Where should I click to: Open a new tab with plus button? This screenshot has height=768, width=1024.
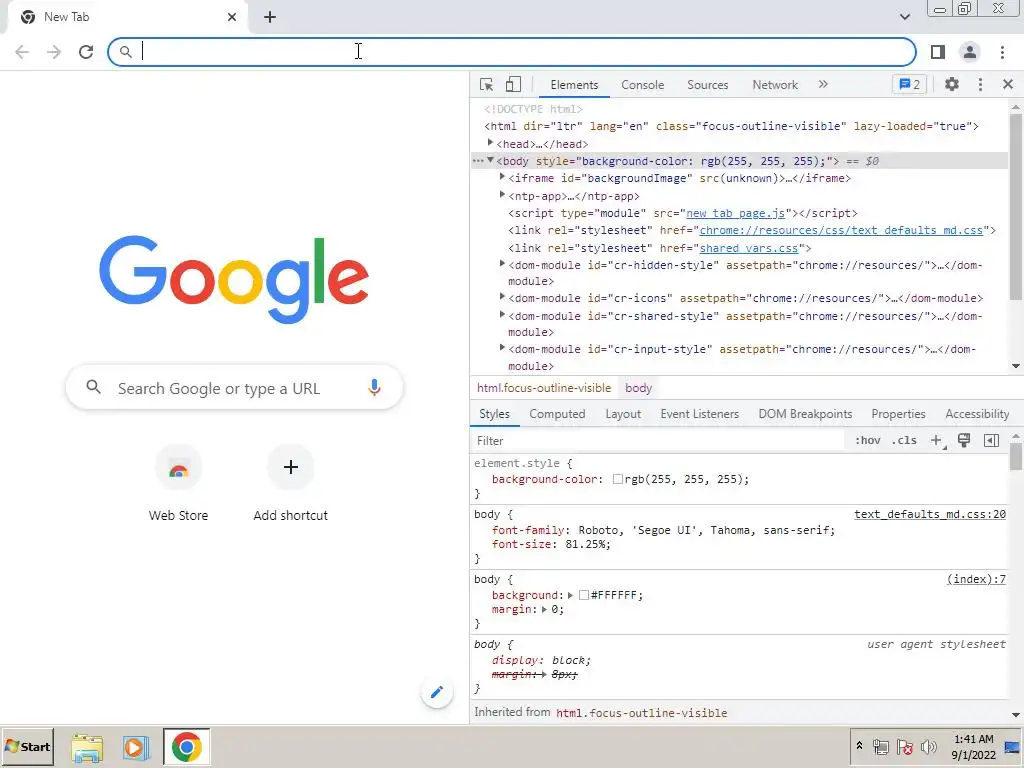pyautogui.click(x=270, y=18)
